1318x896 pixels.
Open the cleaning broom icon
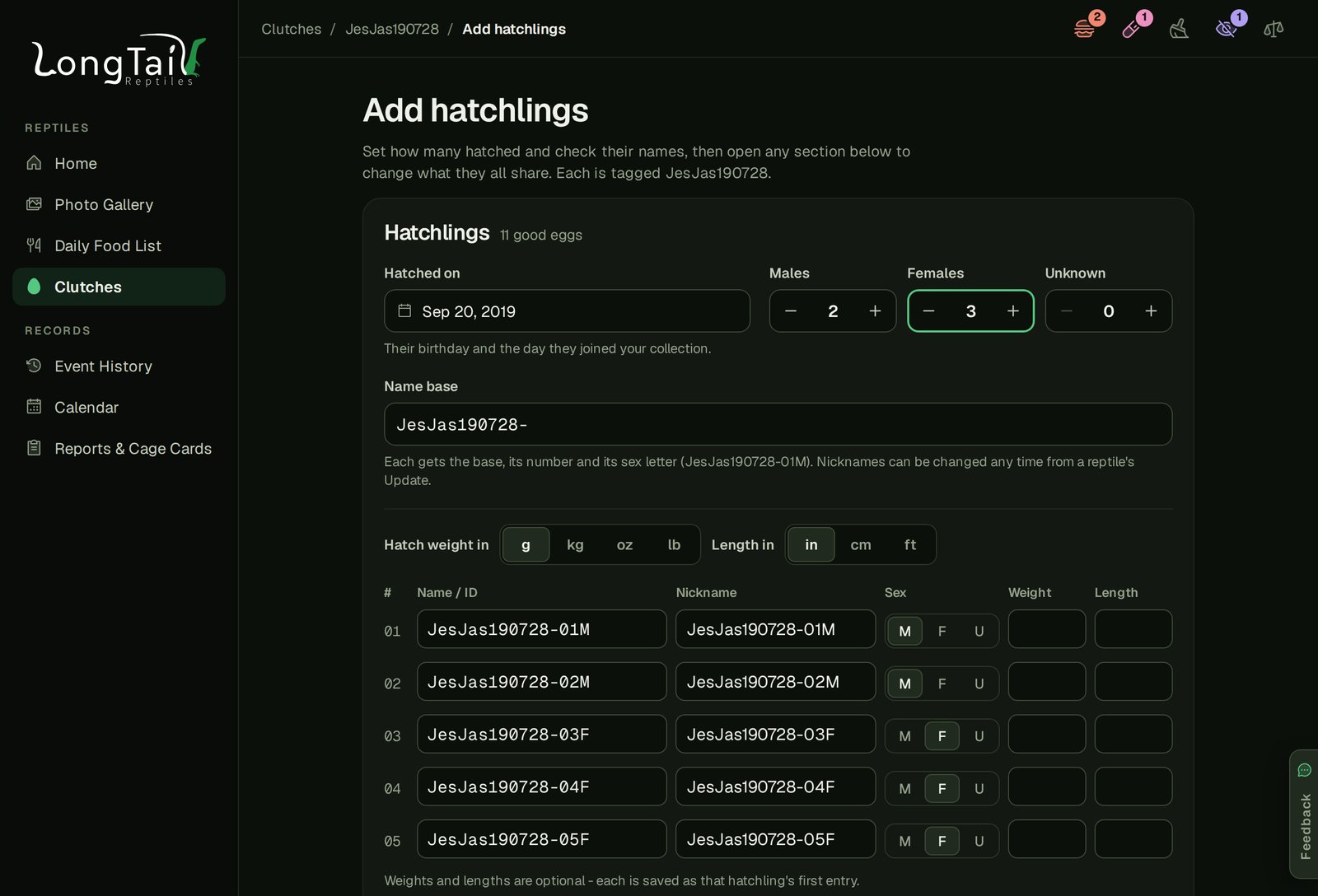click(x=1179, y=29)
